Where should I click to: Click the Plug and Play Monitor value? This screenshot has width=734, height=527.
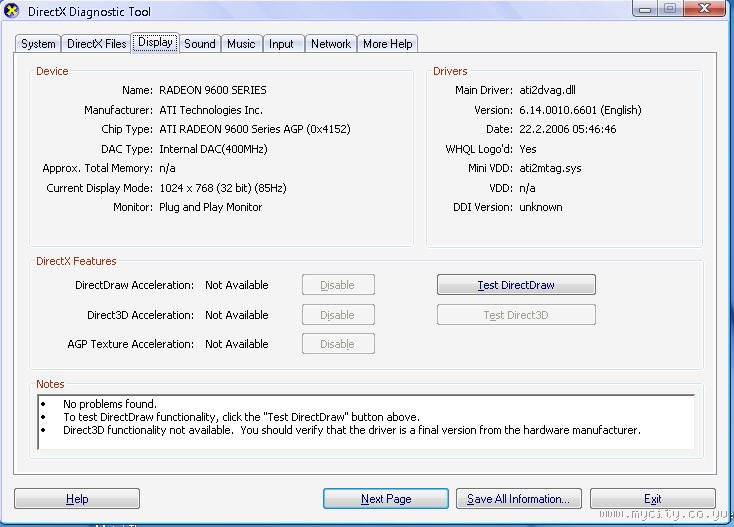coord(211,207)
